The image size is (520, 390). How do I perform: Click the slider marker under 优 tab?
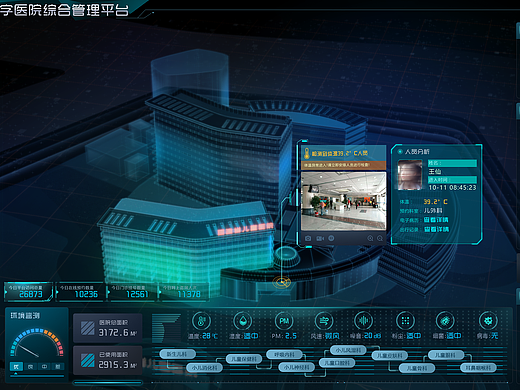[x=15, y=374]
